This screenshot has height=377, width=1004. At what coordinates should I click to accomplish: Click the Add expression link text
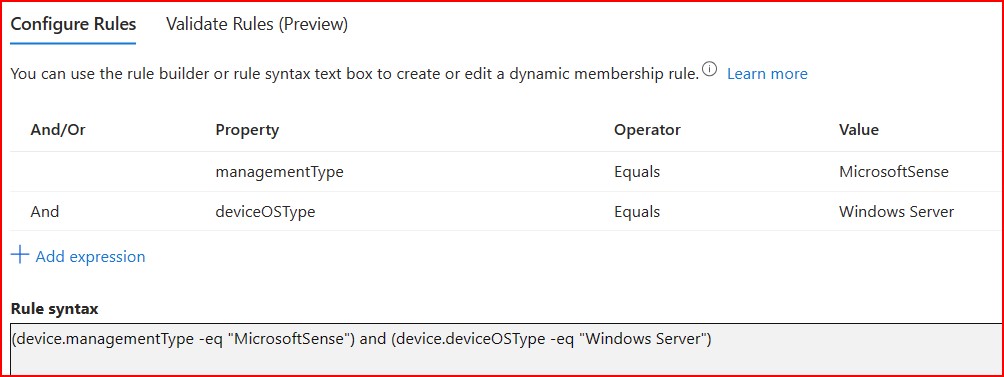pos(90,257)
